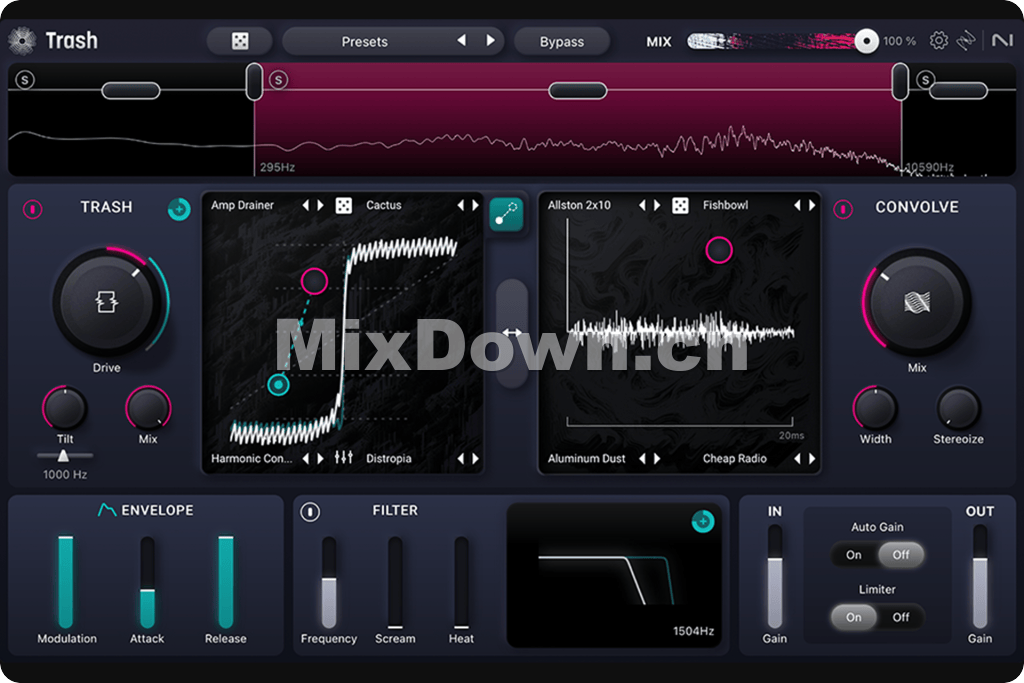Open the settings gear icon
This screenshot has width=1024, height=683.
(938, 40)
